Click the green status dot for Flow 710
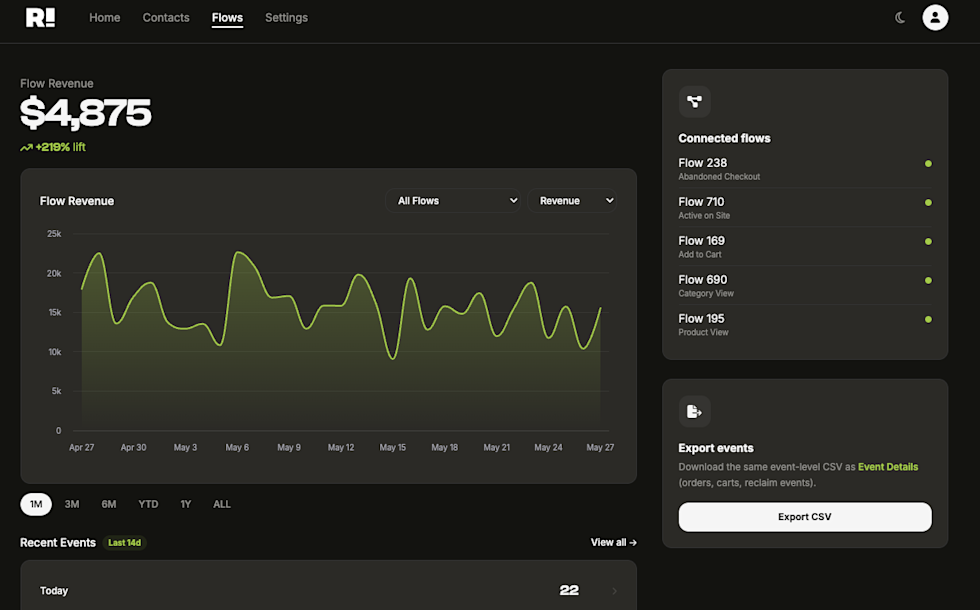980x610 pixels. (x=928, y=202)
